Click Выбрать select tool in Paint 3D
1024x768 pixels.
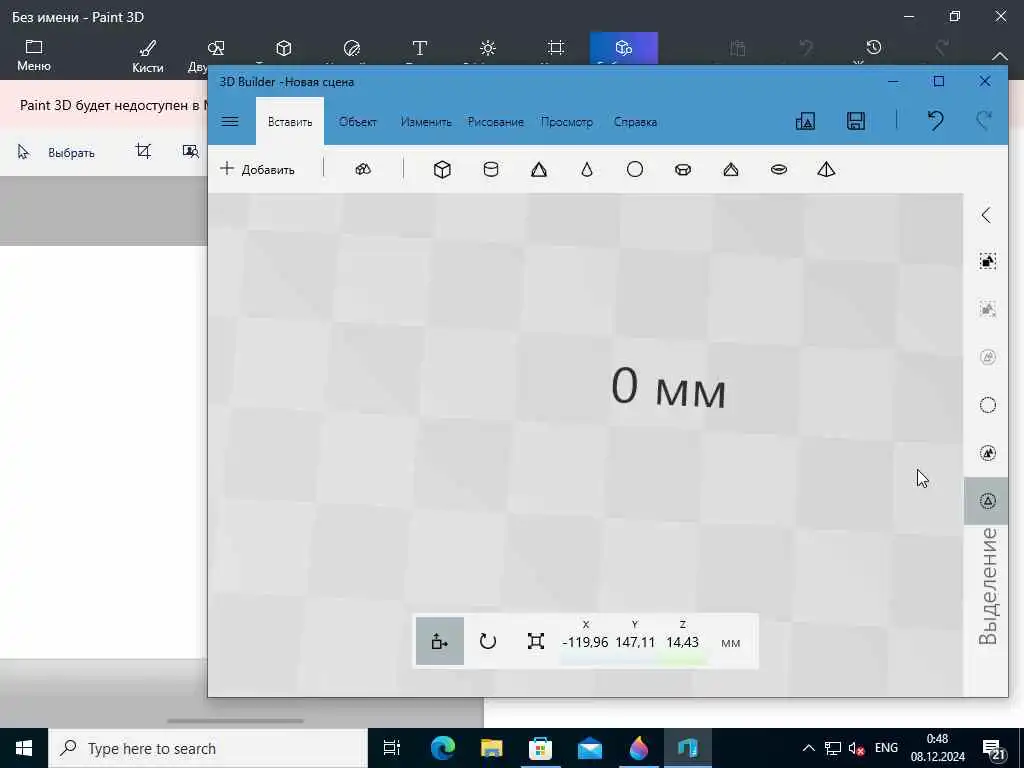point(56,153)
